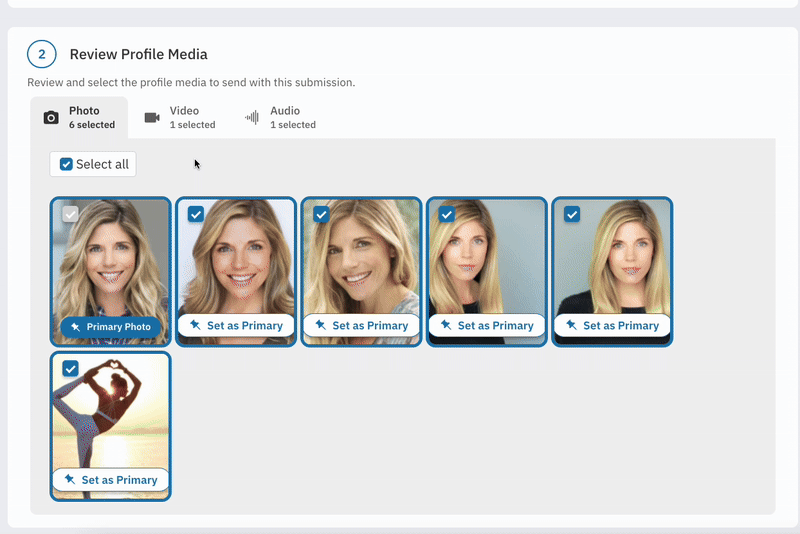Click the '1 selected' audio count
800x534 pixels.
[x=293, y=125]
